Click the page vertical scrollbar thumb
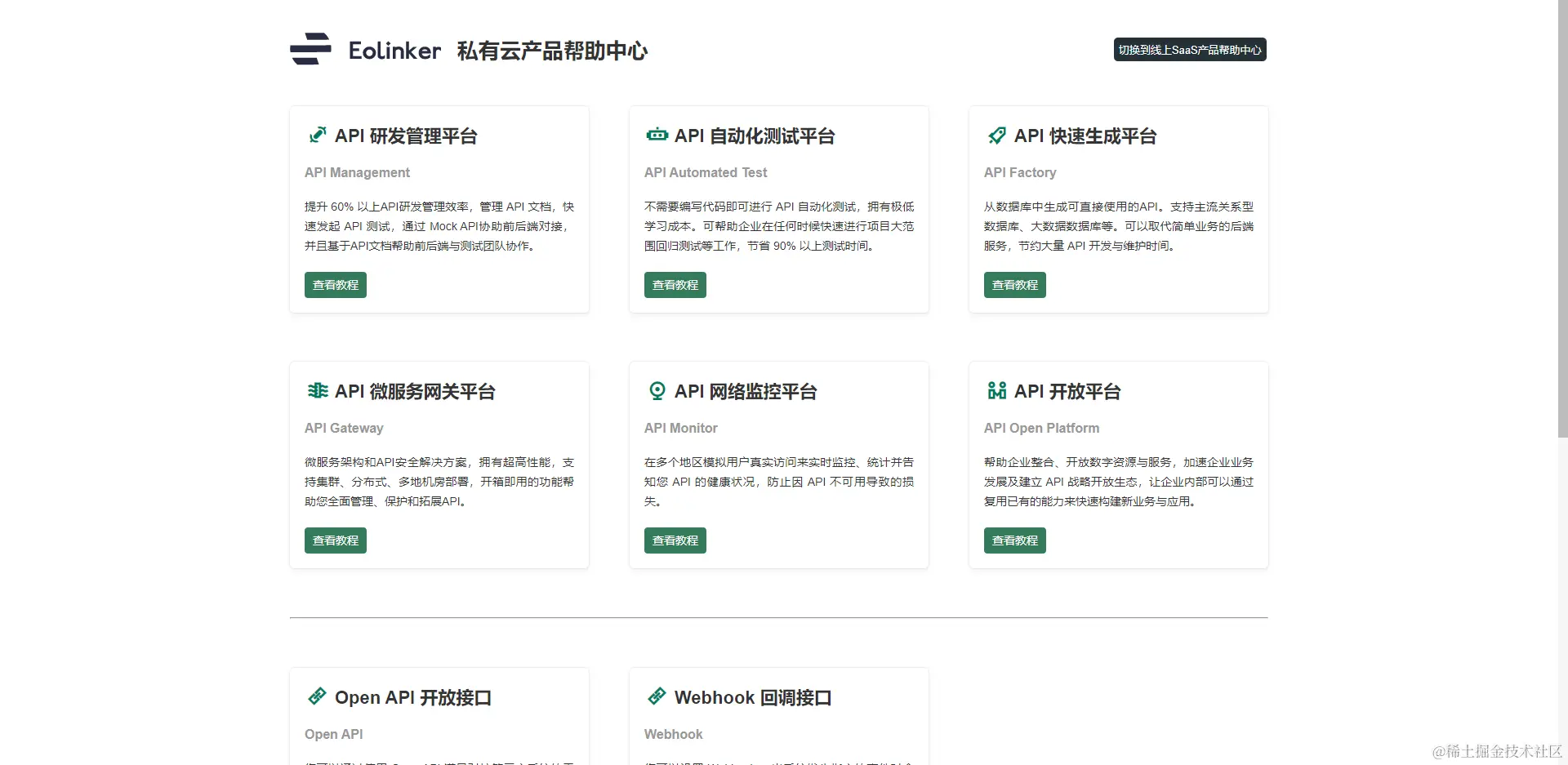Image resolution: width=1568 pixels, height=765 pixels. click(x=1562, y=219)
